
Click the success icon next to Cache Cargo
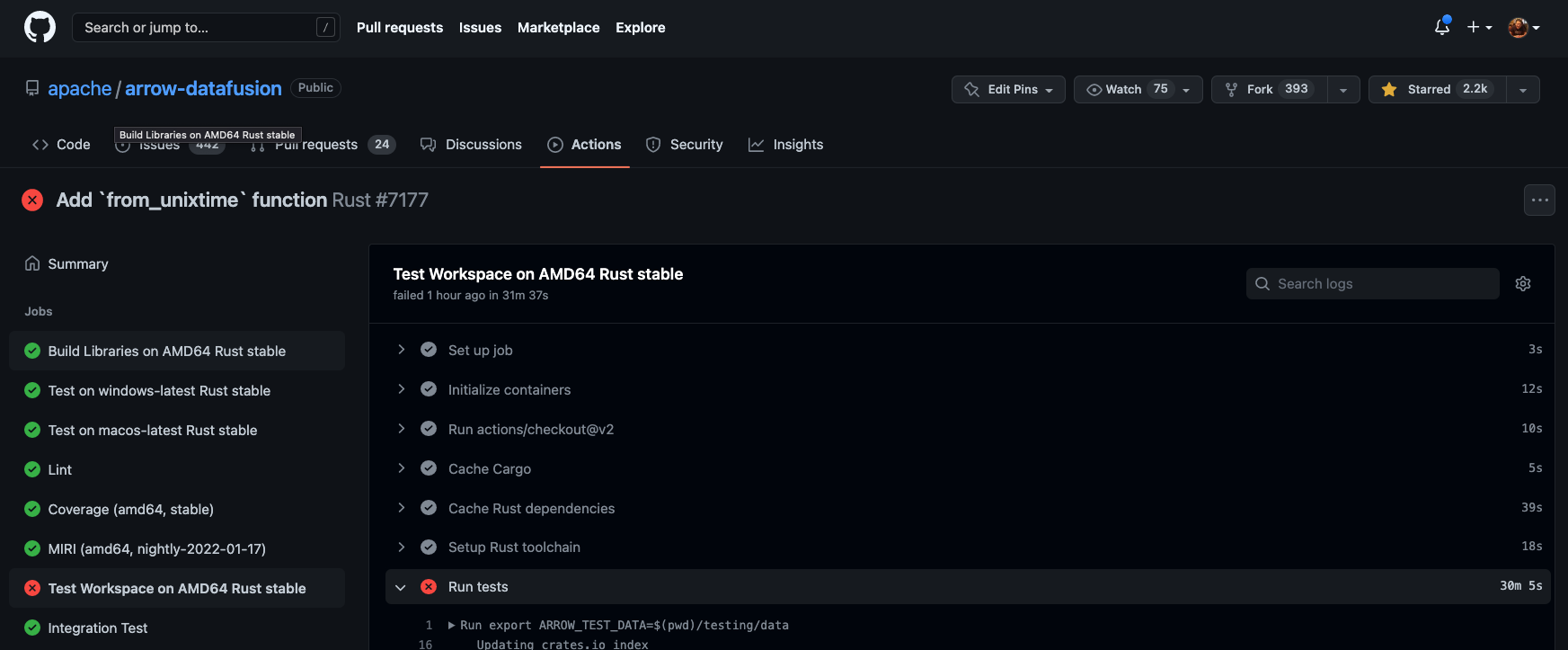point(429,468)
